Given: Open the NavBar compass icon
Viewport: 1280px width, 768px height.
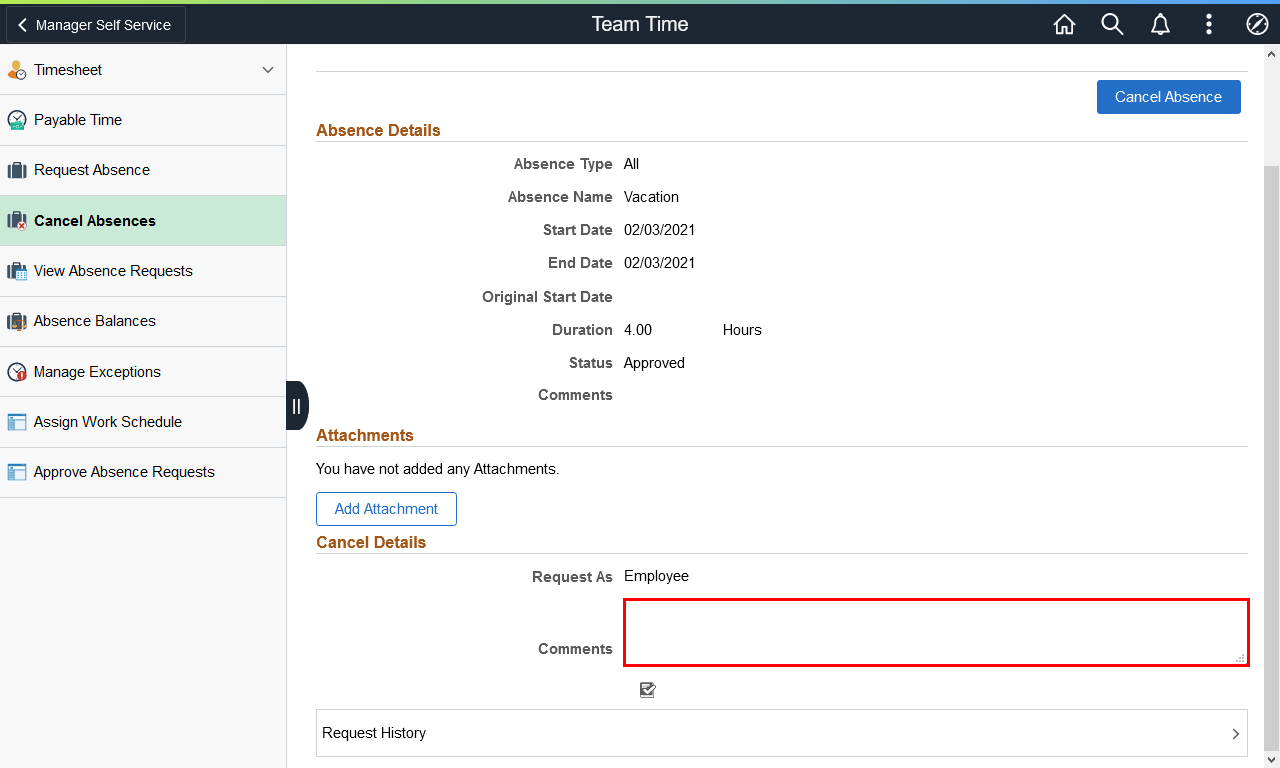Looking at the screenshot, I should click(x=1257, y=25).
